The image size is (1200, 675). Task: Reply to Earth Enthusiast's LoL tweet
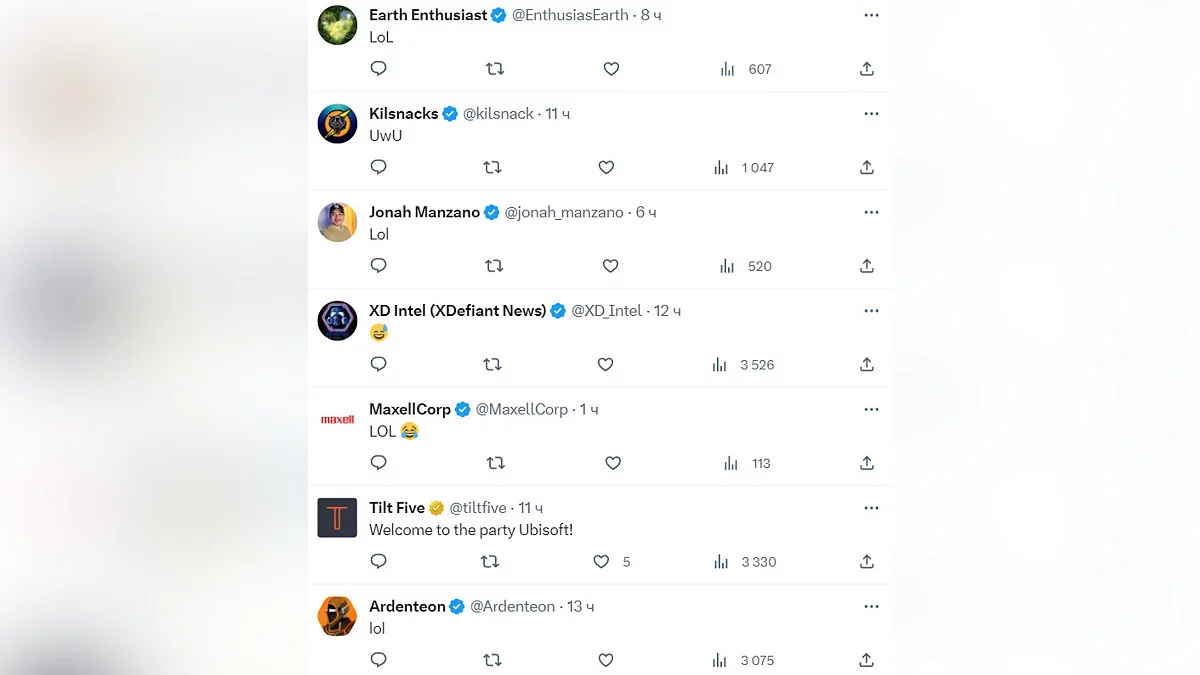click(378, 69)
